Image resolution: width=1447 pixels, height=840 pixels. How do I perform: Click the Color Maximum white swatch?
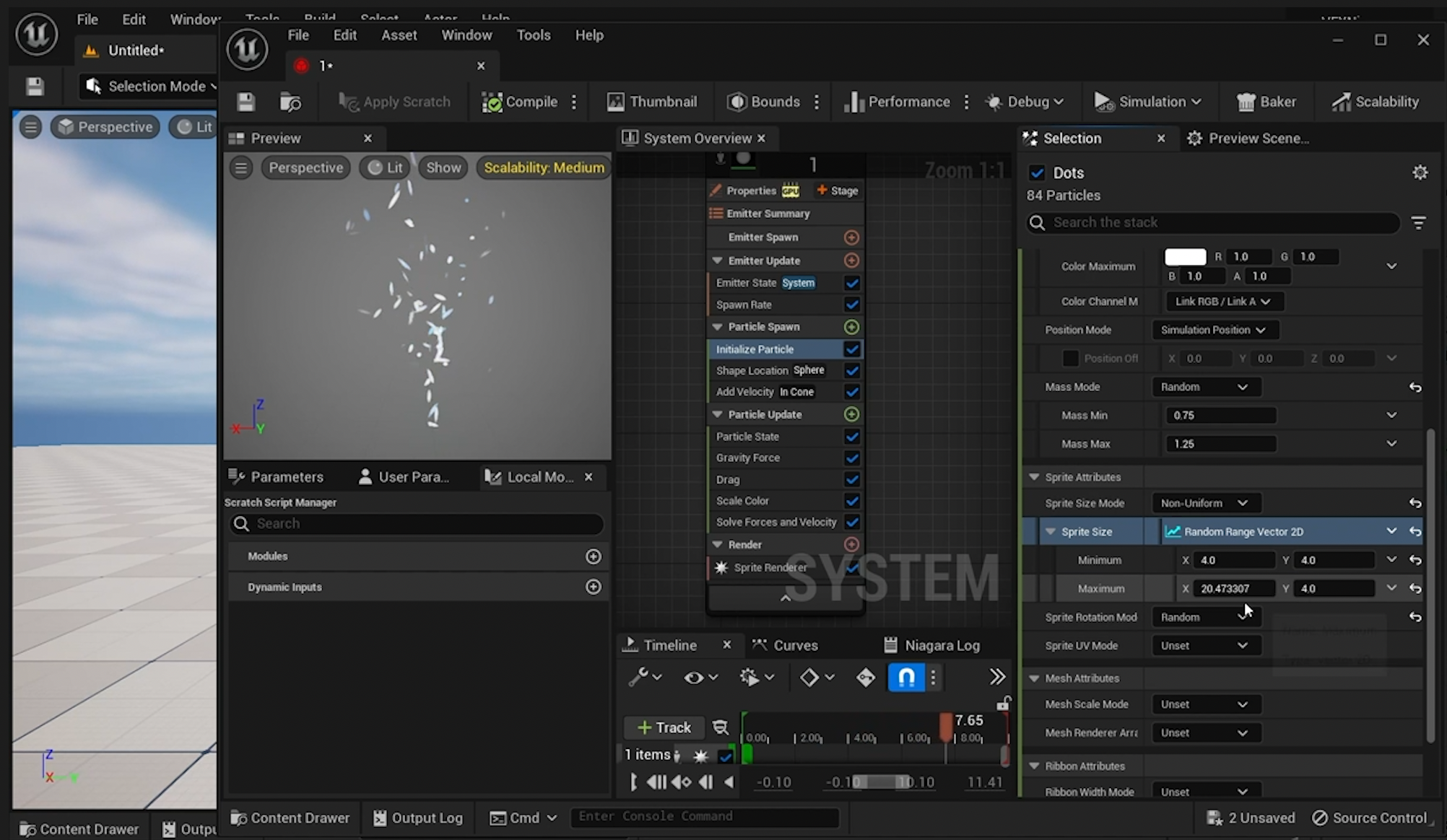tap(1185, 257)
